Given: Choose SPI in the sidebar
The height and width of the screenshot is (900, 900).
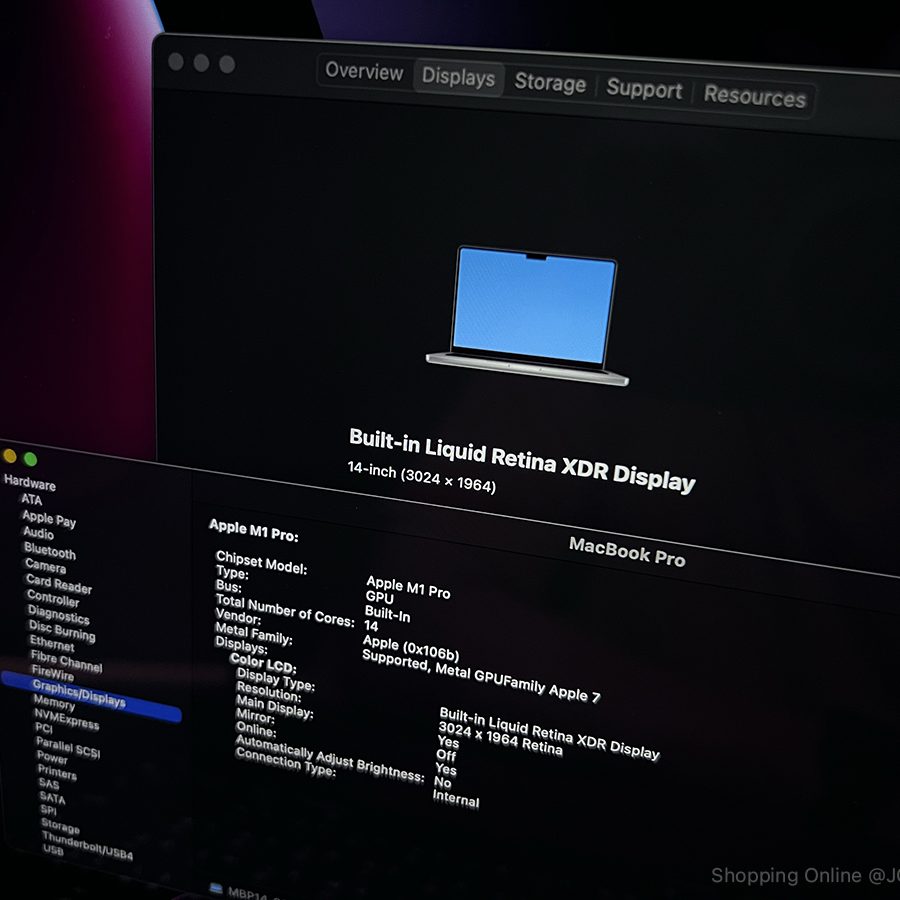Looking at the screenshot, I should point(48,810).
